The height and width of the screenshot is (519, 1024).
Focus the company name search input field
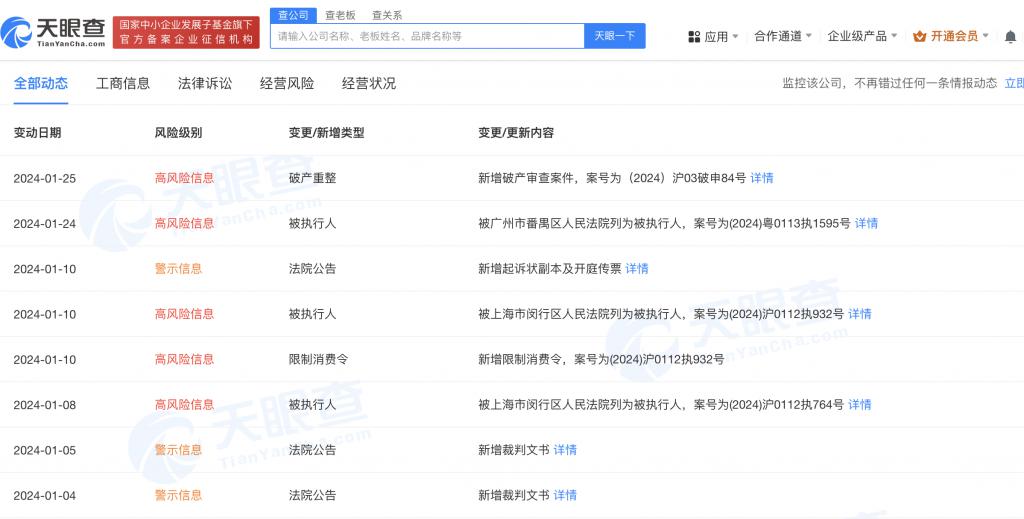coord(427,36)
